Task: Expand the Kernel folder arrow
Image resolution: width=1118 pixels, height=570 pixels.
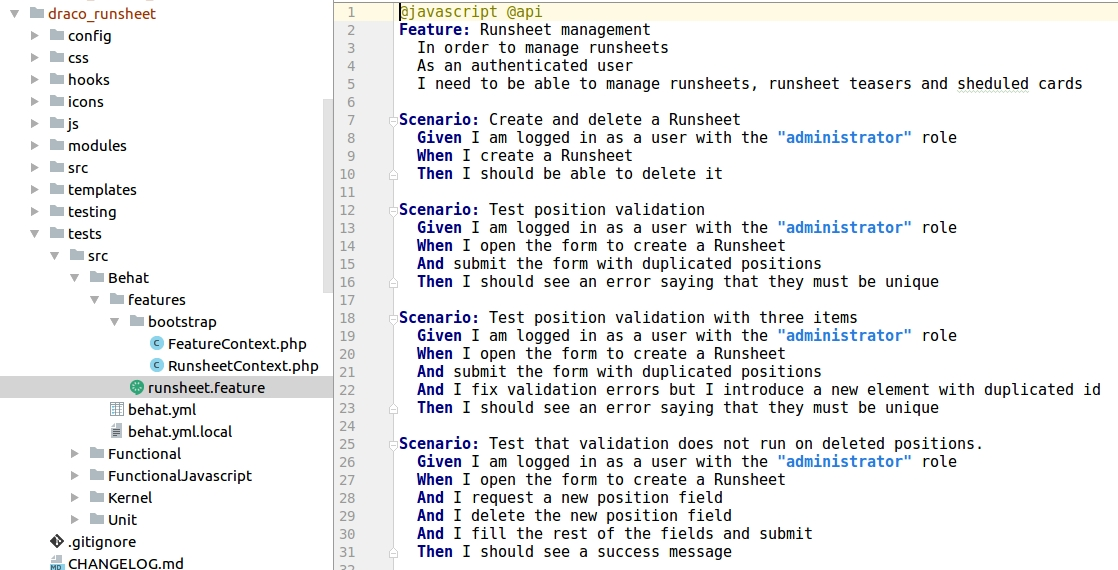Action: (x=75, y=497)
